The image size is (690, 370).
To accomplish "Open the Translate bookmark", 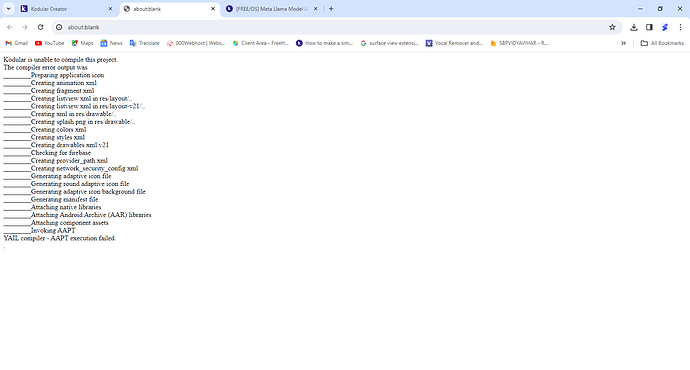I will (144, 43).
